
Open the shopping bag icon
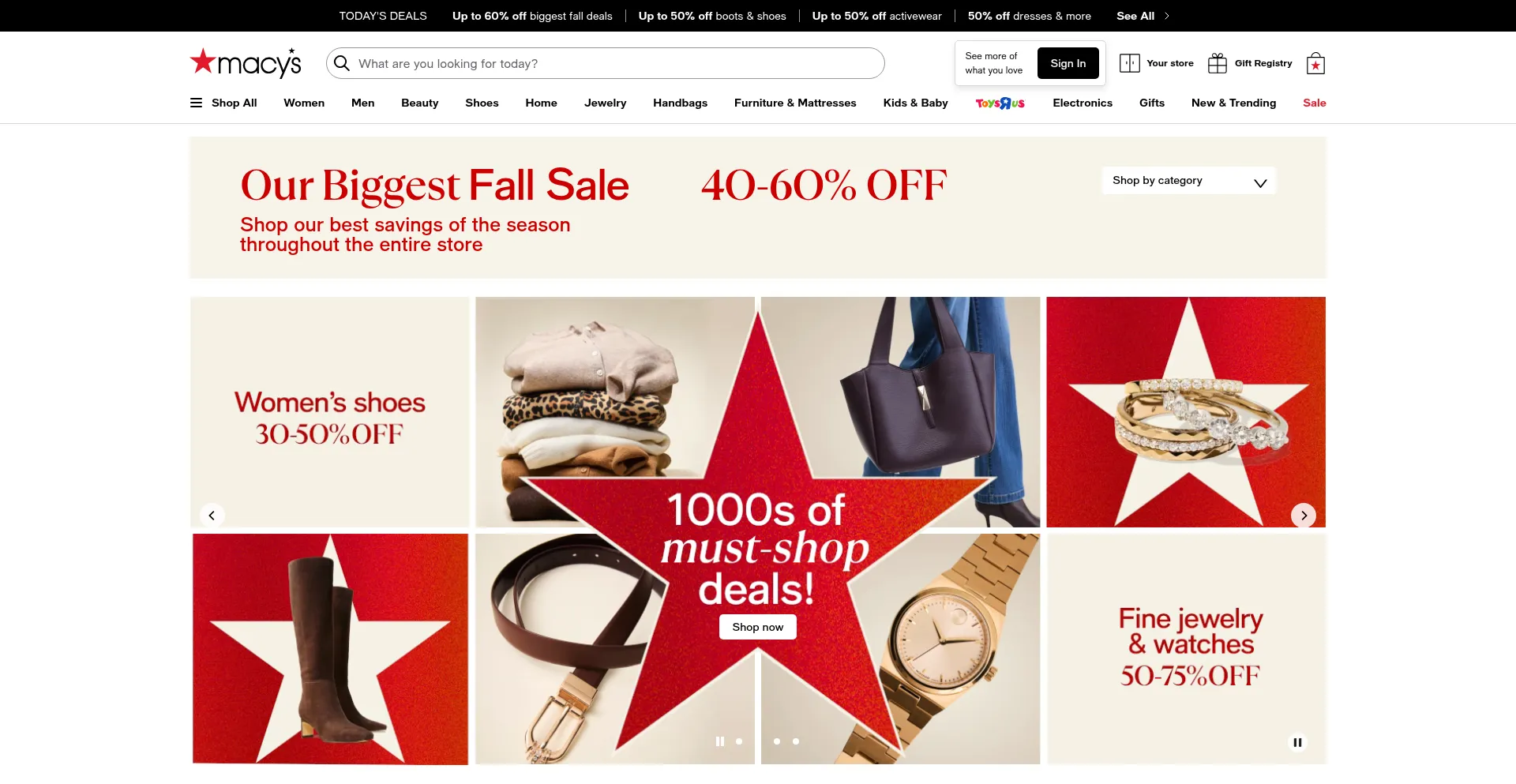[1315, 63]
